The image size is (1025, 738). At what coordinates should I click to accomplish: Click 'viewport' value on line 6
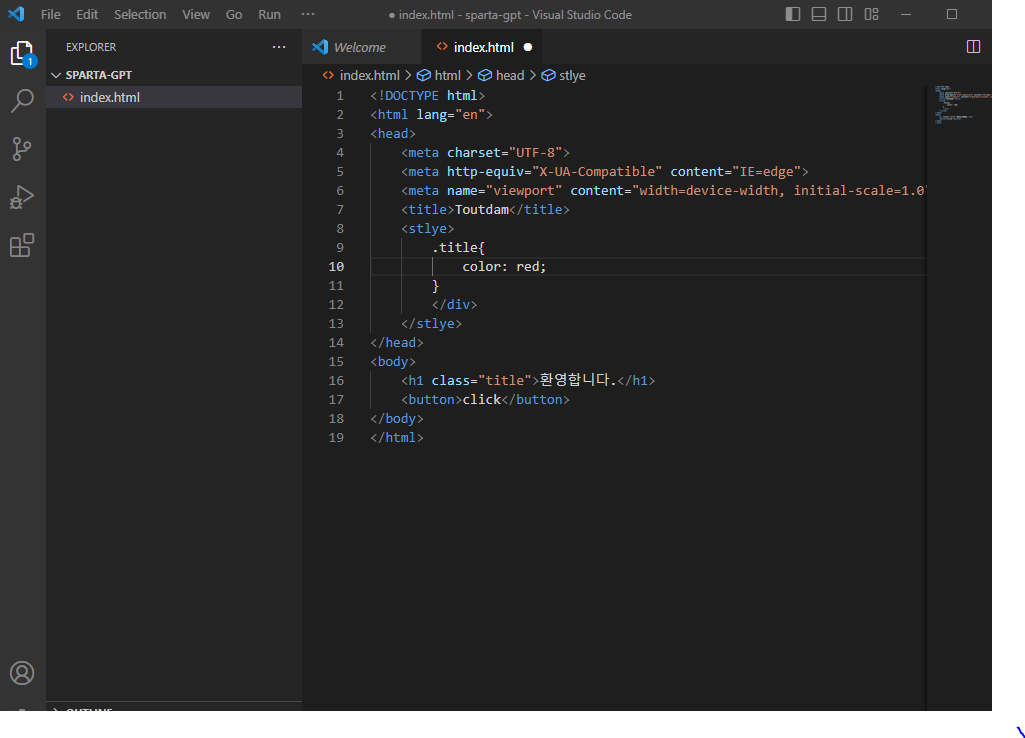(x=524, y=191)
